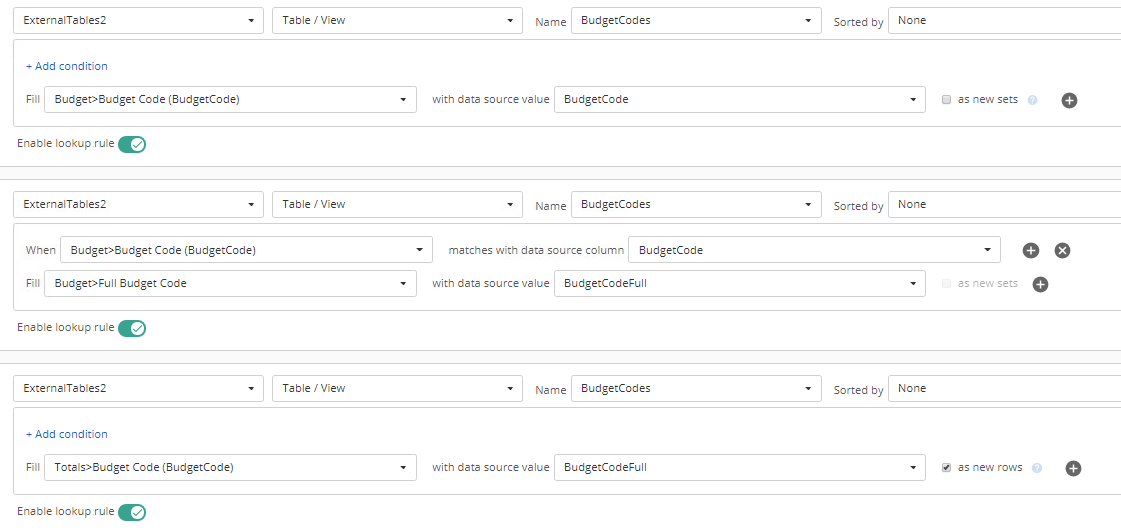Image resolution: width=1121 pixels, height=530 pixels.
Task: Toggle third 'Enable lookup rule' switch
Action: click(x=132, y=512)
